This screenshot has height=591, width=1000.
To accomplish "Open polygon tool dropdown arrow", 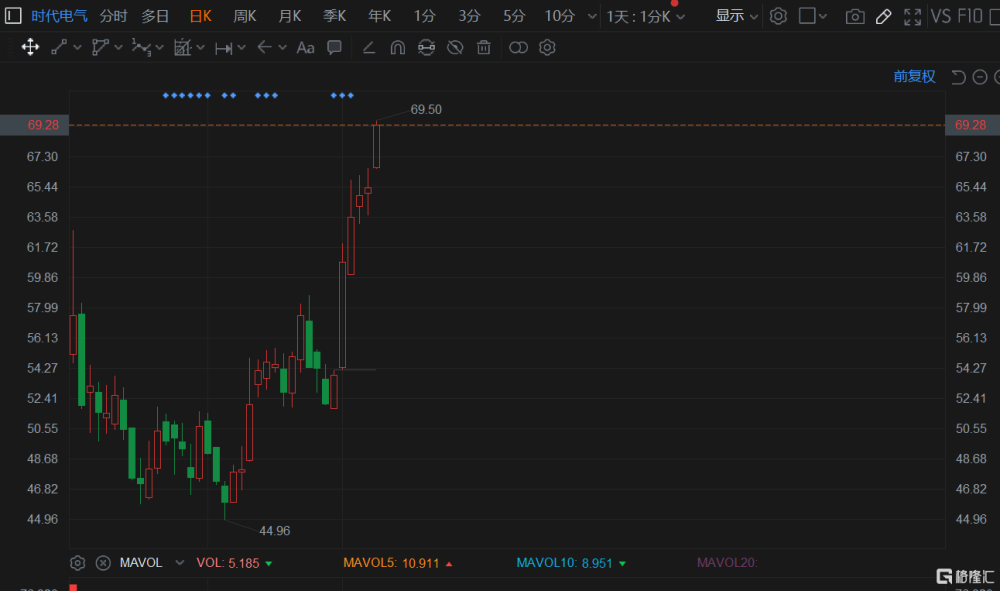I will (118, 47).
